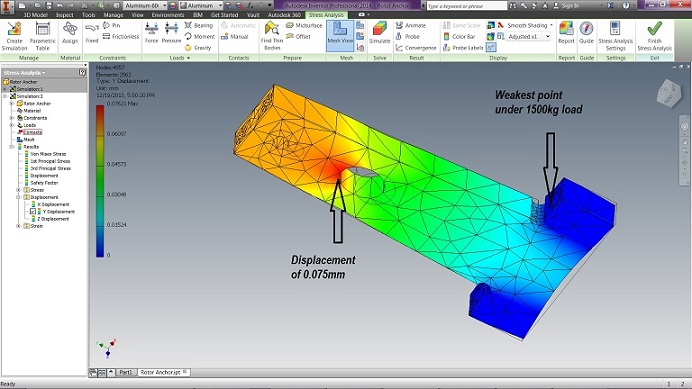Toggle the Y Displacement checkbox
This screenshot has height=389, width=692.
pyautogui.click(x=33, y=211)
